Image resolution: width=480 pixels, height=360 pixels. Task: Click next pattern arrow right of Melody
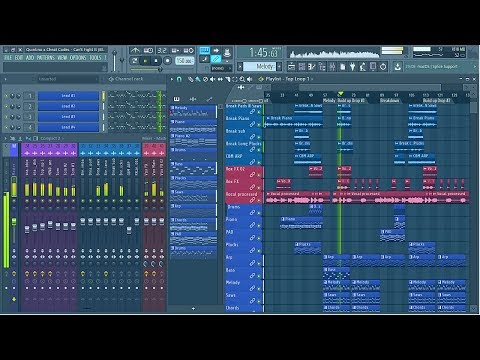[x=279, y=67]
